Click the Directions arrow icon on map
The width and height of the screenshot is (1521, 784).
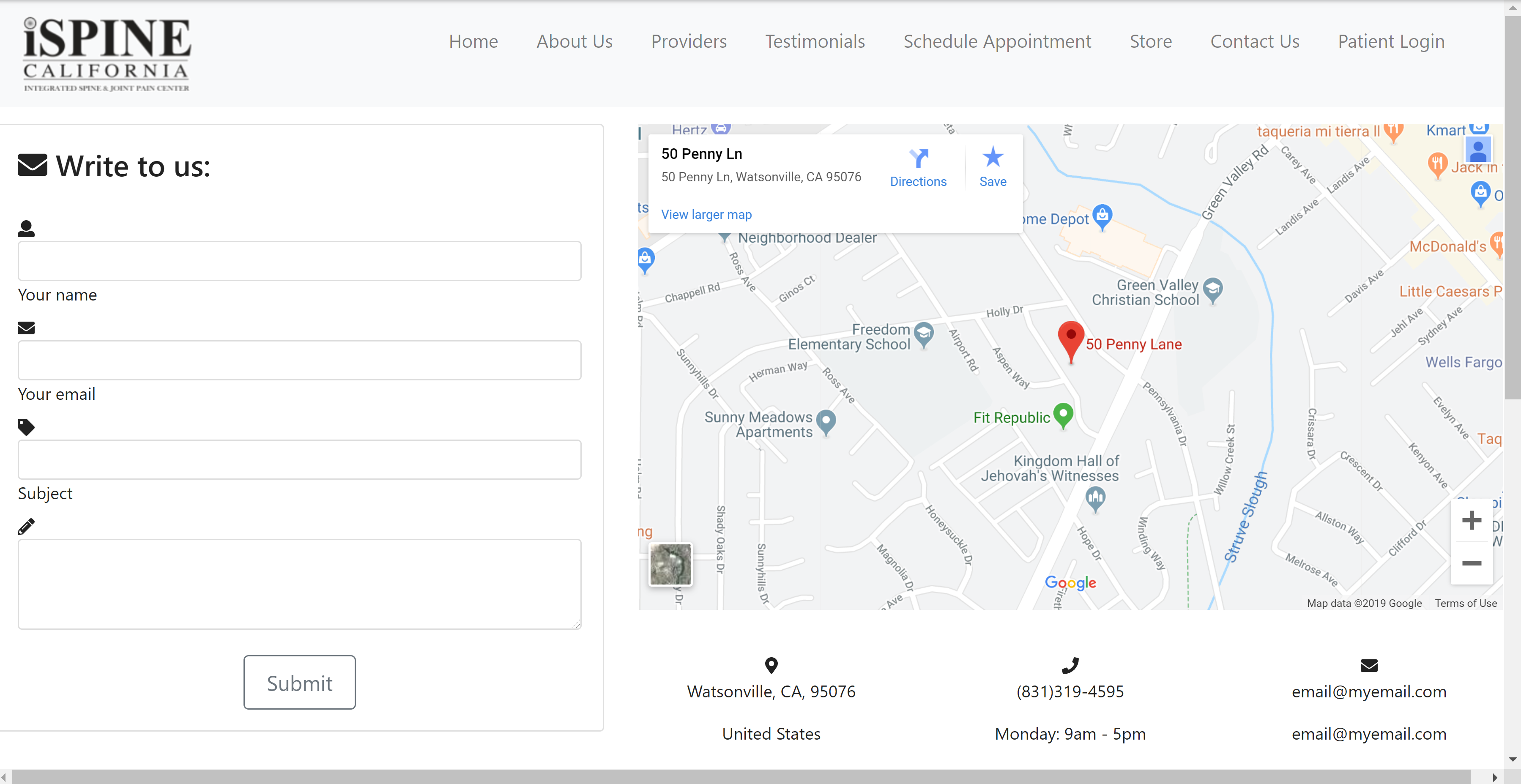[918, 158]
